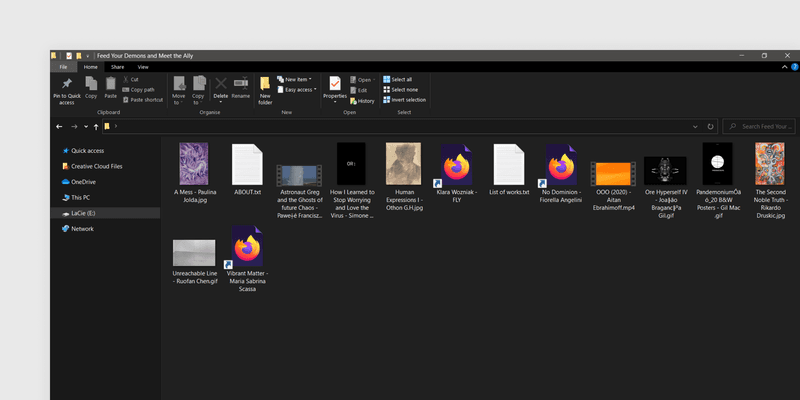800x400 pixels.
Task: Open recent locations dropdown arrow
Action: 85,127
